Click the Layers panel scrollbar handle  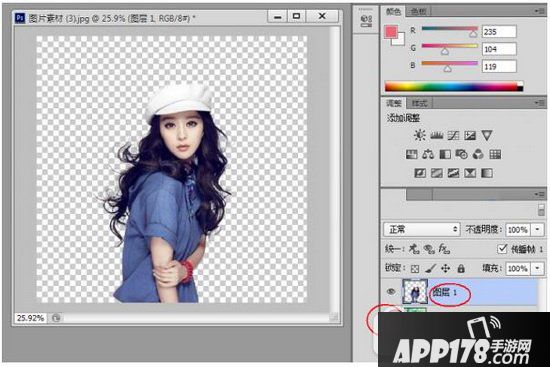click(x=541, y=210)
